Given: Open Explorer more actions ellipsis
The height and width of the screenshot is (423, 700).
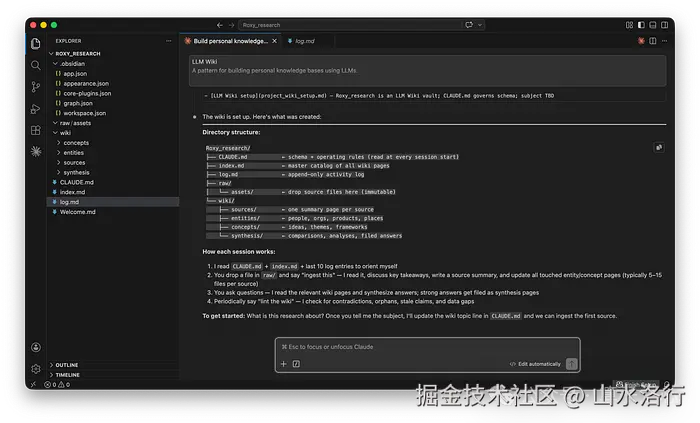Looking at the screenshot, I should [x=168, y=41].
